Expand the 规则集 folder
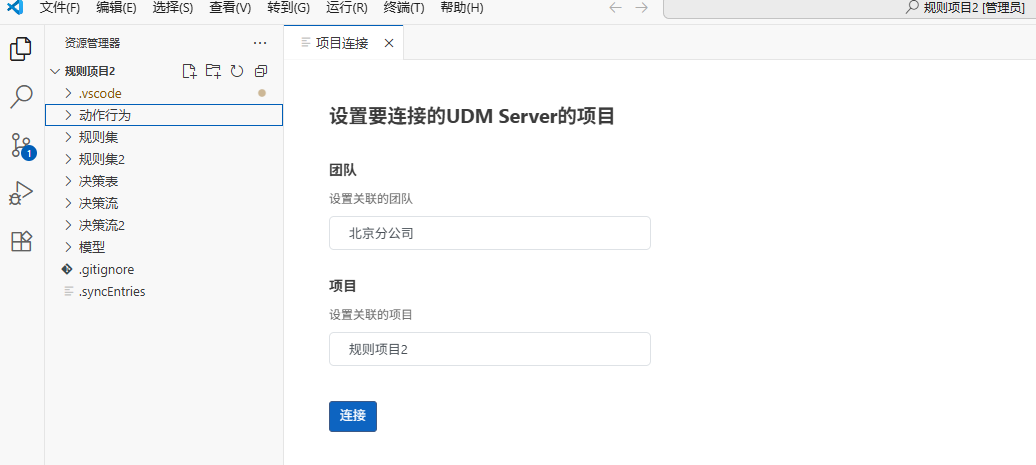Screen dimensions: 1036x465 pos(98,137)
